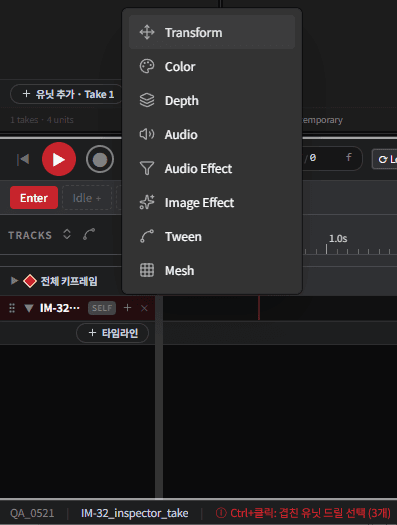Collapse the IM-32 track

coord(29,308)
